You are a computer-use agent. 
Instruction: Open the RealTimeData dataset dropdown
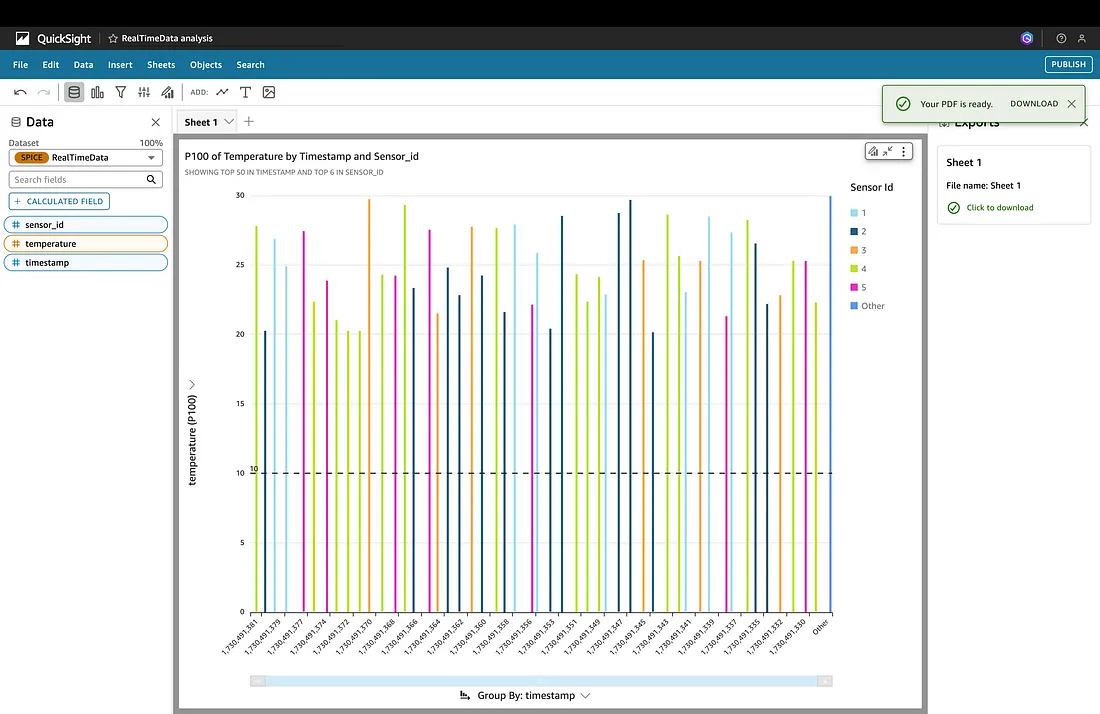(x=150, y=157)
